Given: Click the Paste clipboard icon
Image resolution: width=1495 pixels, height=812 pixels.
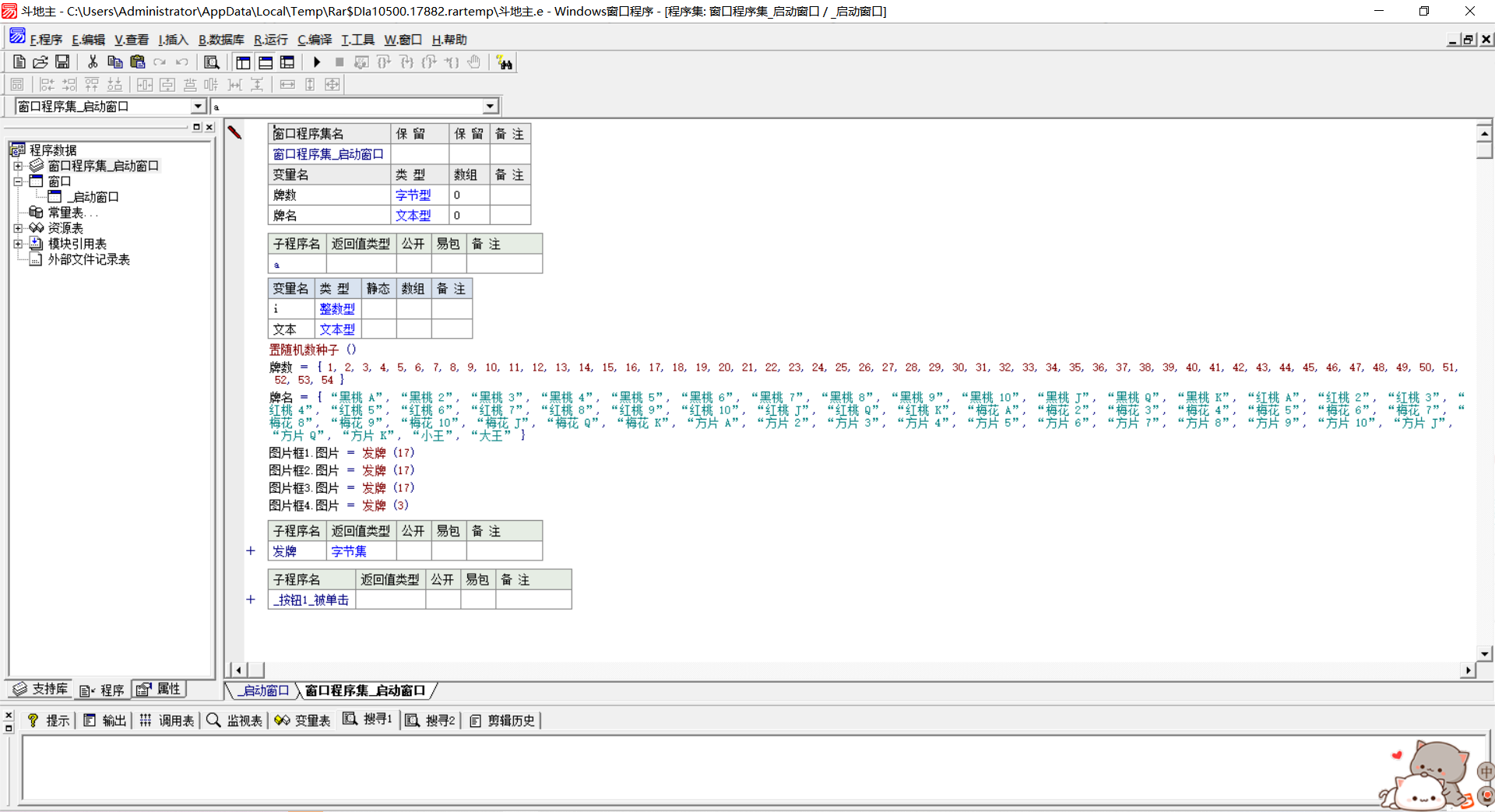Looking at the screenshot, I should tap(138, 62).
